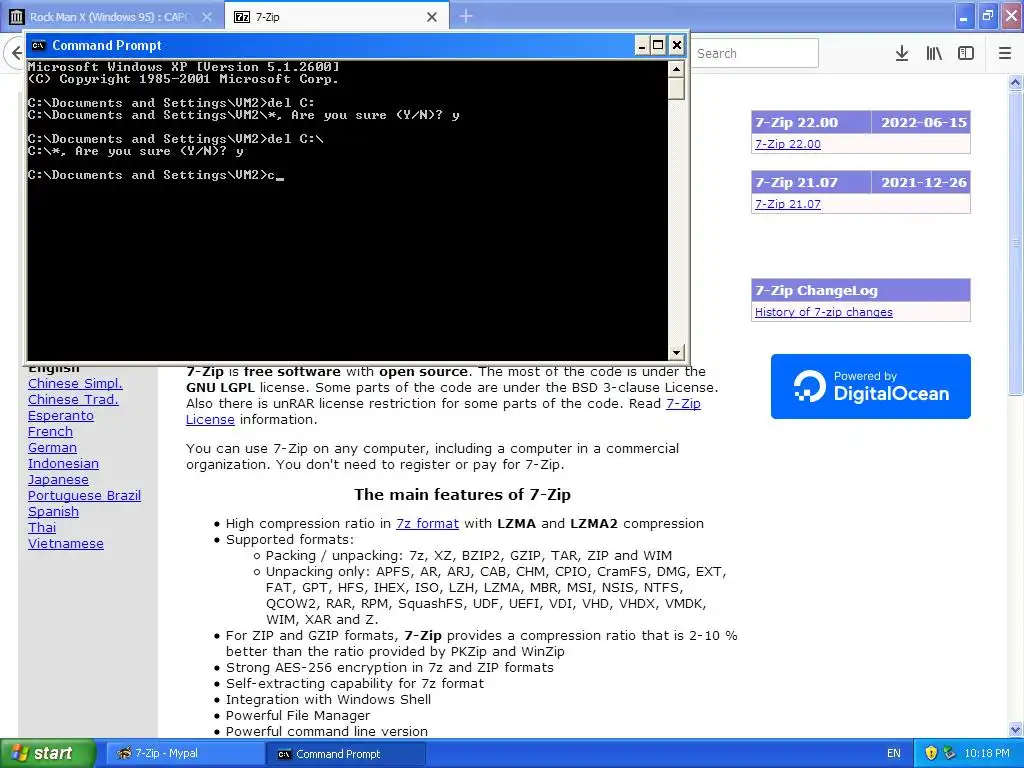Click the 2022-06-15 date cell

click(x=922, y=122)
